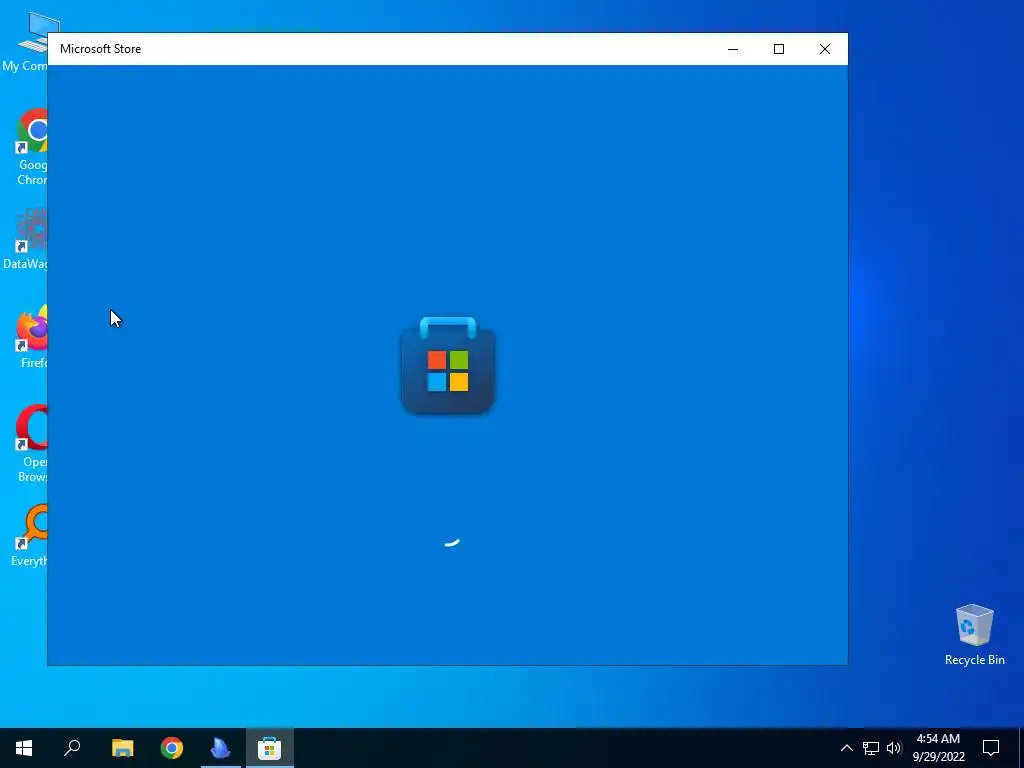Select Microsoft Store taskbar button

pyautogui.click(x=270, y=748)
